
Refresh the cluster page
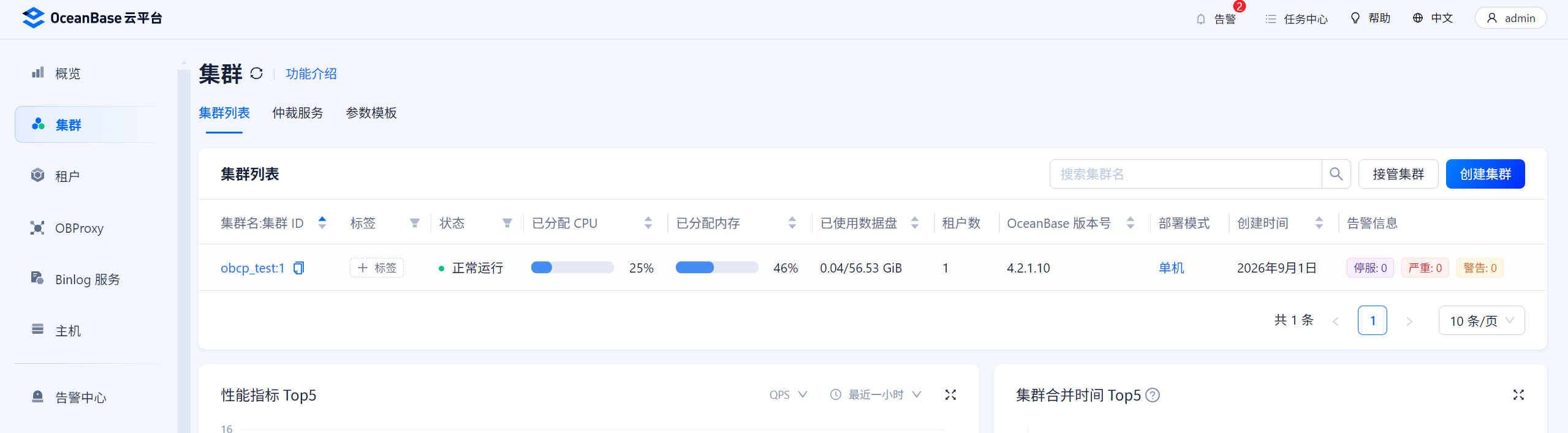[257, 73]
